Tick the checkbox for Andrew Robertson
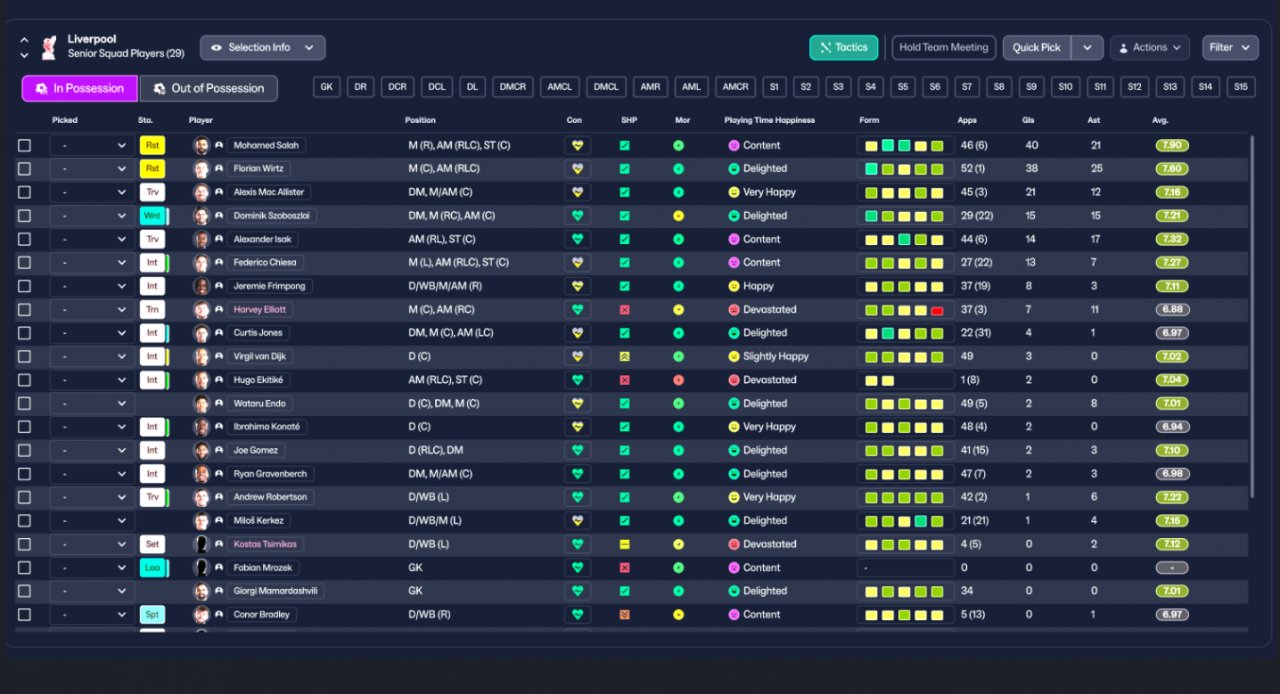Screen dimensions: 1280x694 pyautogui.click(x=24, y=497)
